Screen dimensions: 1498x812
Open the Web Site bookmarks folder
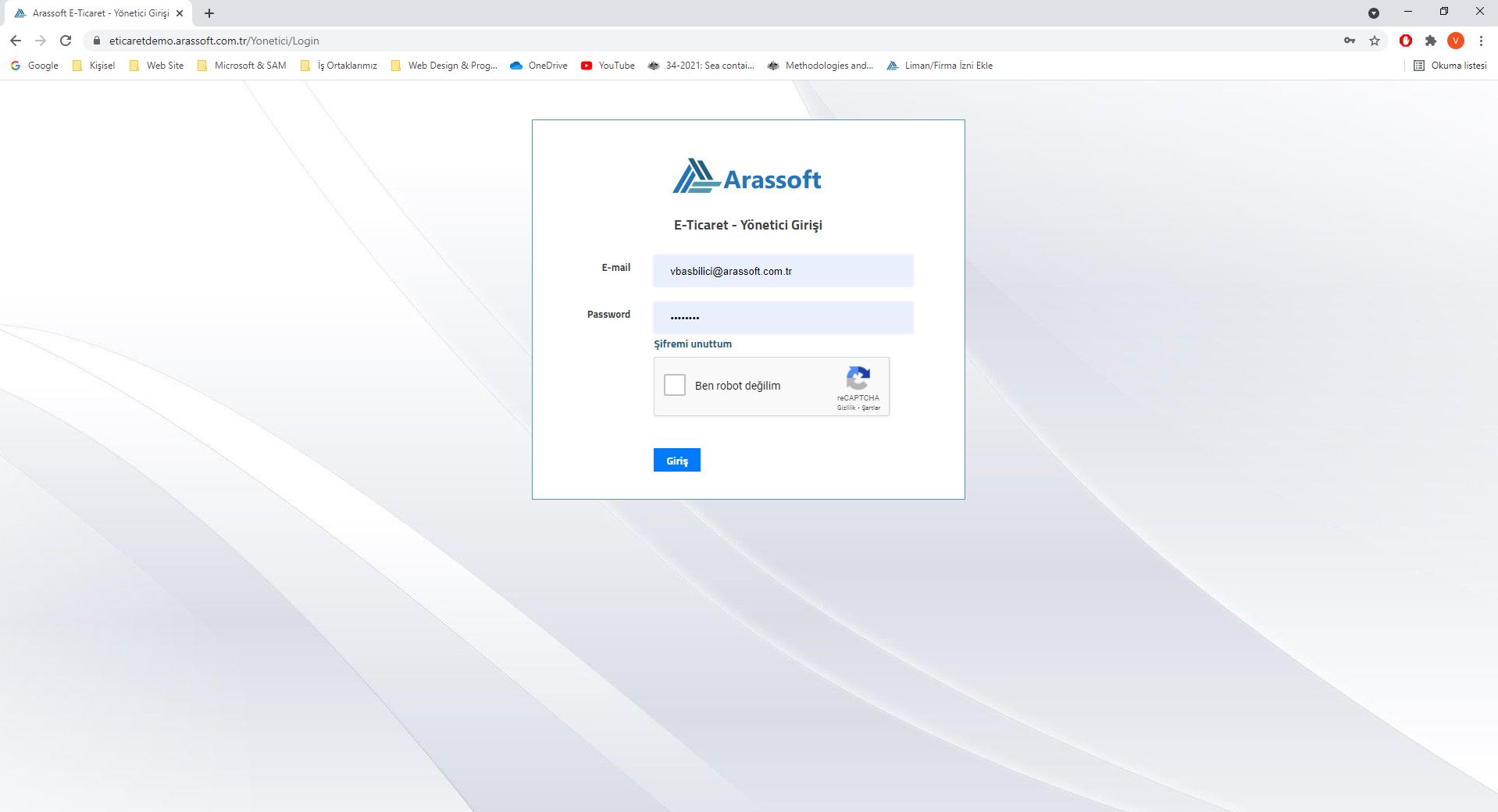click(x=156, y=66)
